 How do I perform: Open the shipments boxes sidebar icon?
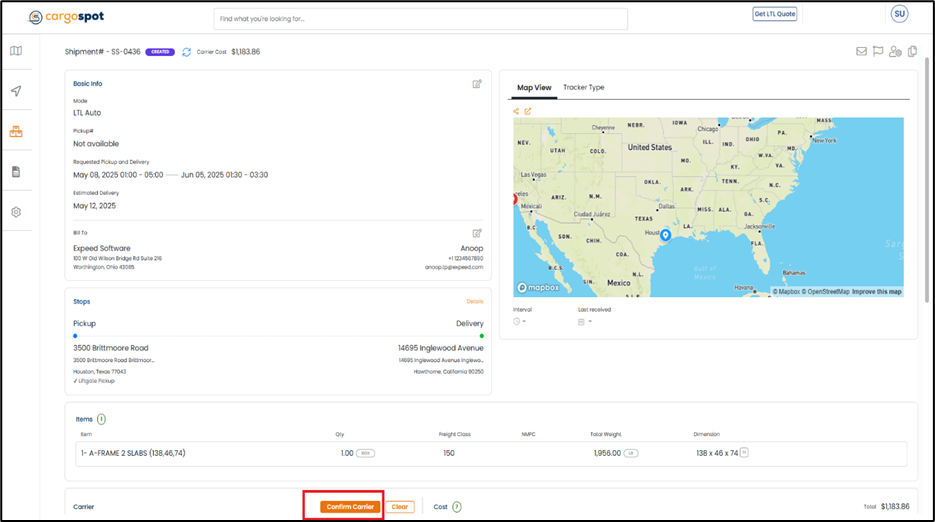coord(16,131)
